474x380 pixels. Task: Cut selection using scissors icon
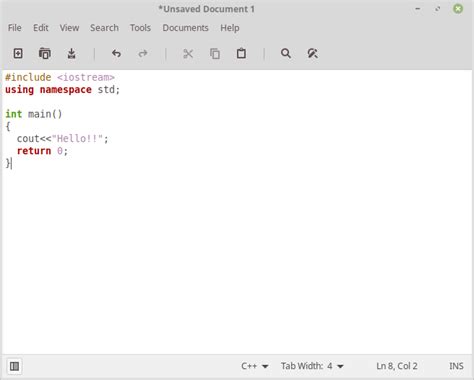click(188, 53)
